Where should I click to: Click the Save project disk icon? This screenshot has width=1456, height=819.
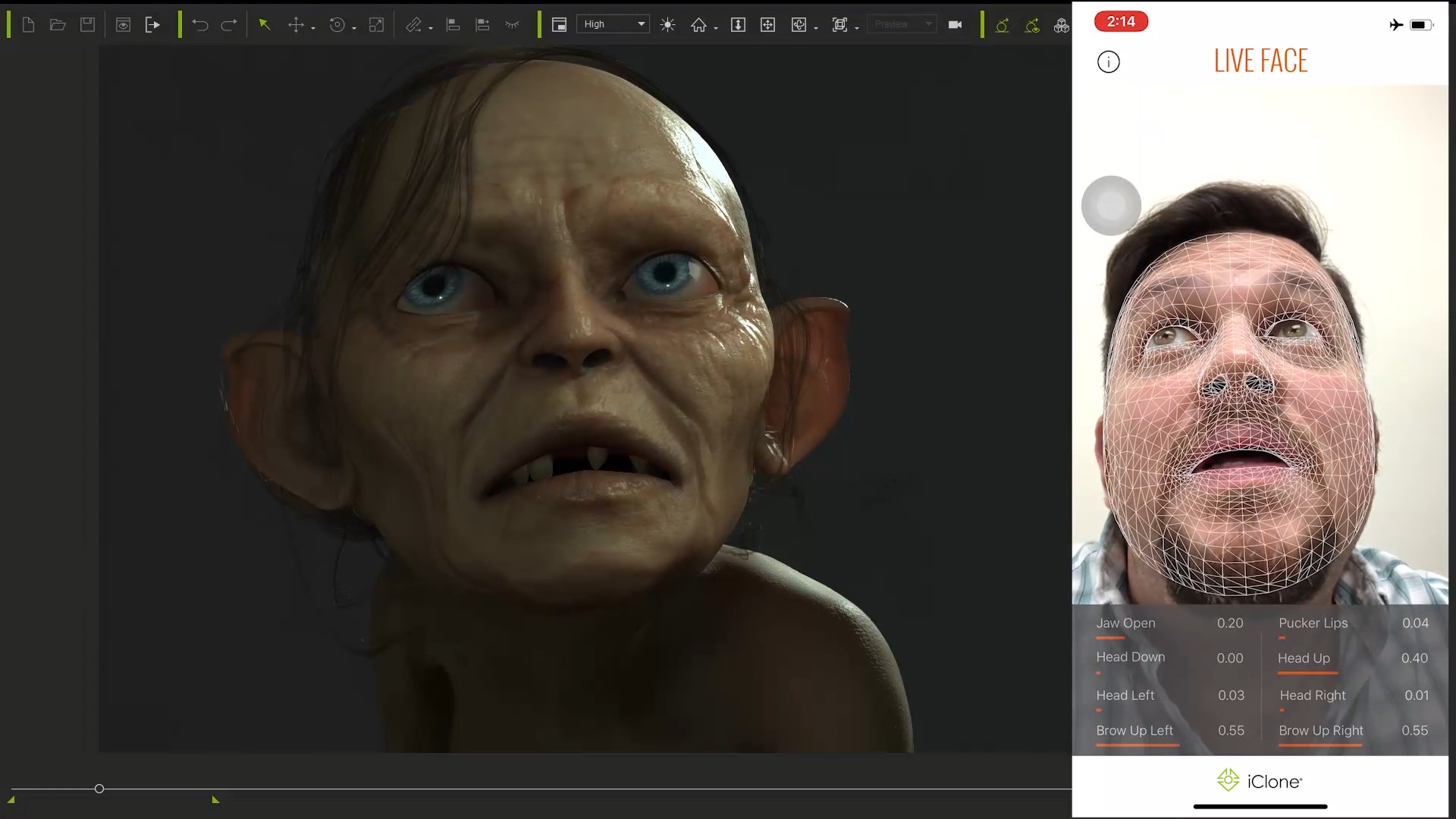coord(88,25)
